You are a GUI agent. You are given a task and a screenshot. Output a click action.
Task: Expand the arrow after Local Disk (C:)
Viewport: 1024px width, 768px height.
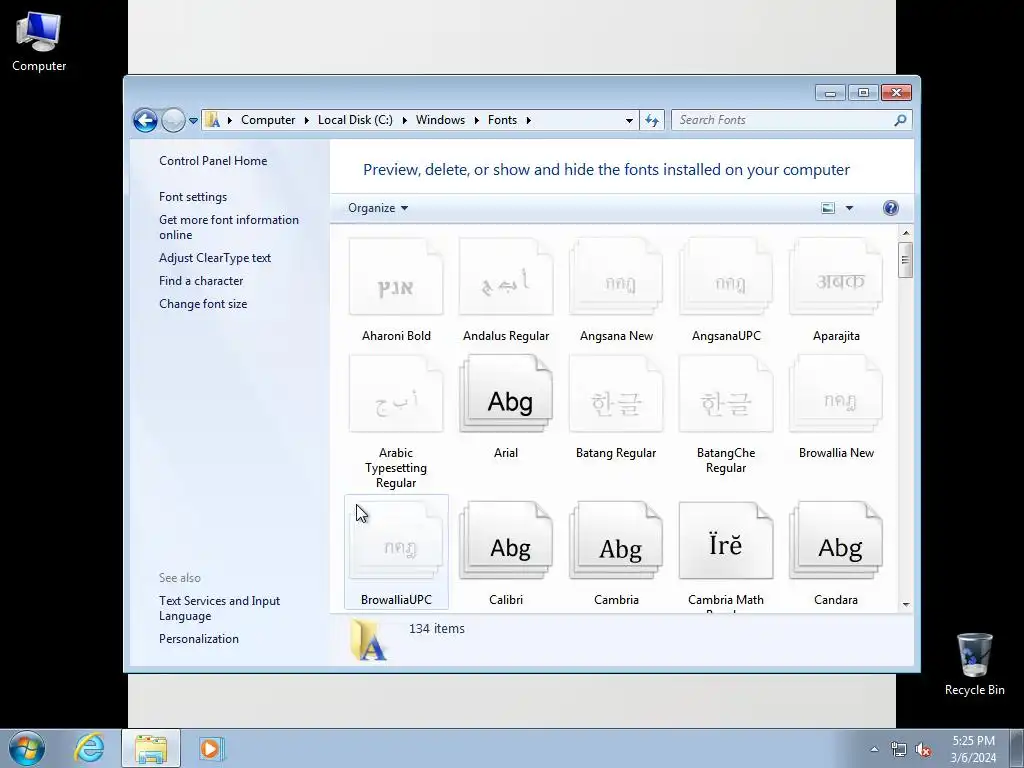click(x=404, y=120)
